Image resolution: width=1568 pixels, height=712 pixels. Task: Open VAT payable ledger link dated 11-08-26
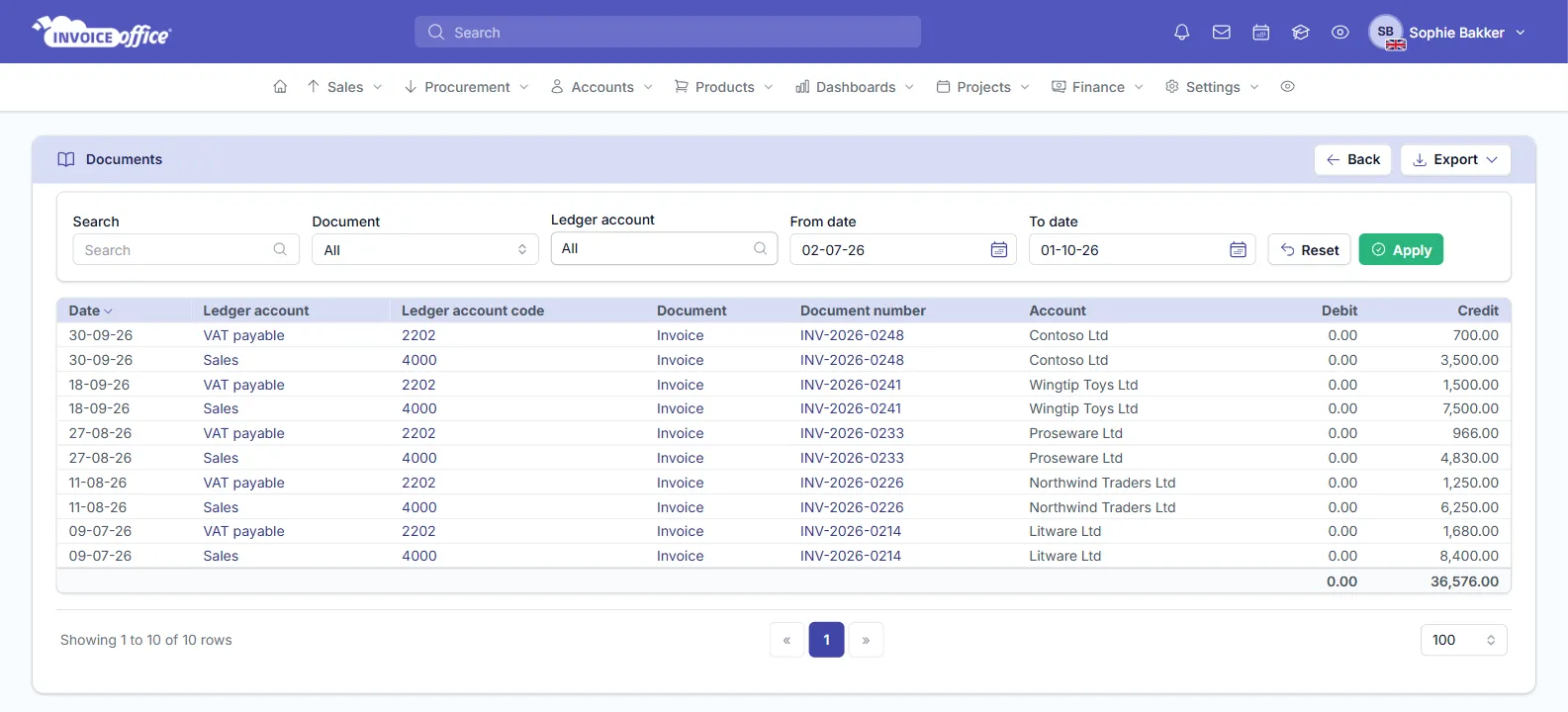point(243,483)
